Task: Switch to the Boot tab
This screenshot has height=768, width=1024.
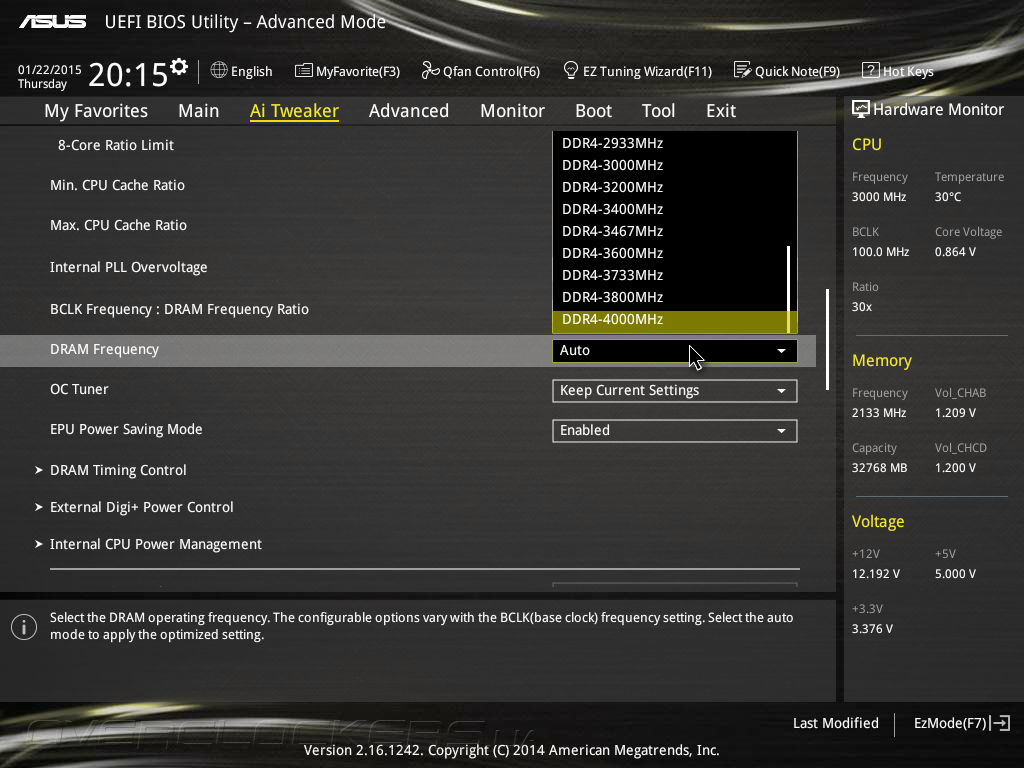Action: [x=594, y=111]
